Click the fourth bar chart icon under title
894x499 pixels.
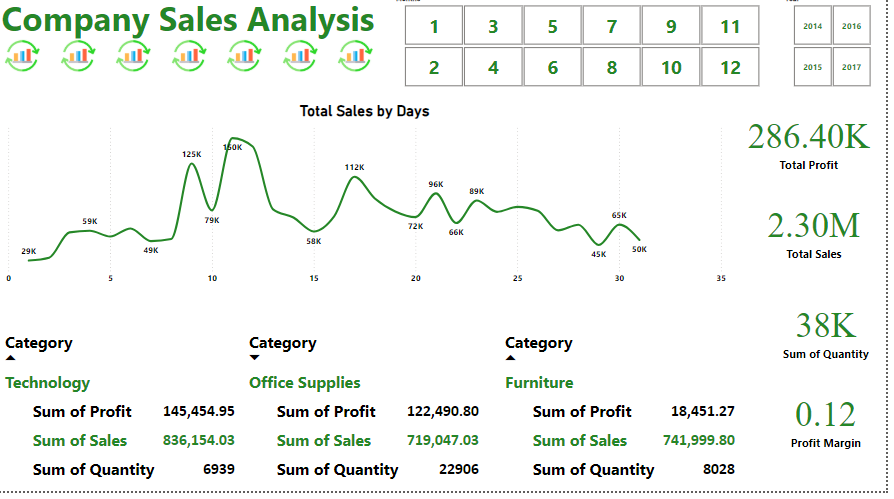click(189, 56)
